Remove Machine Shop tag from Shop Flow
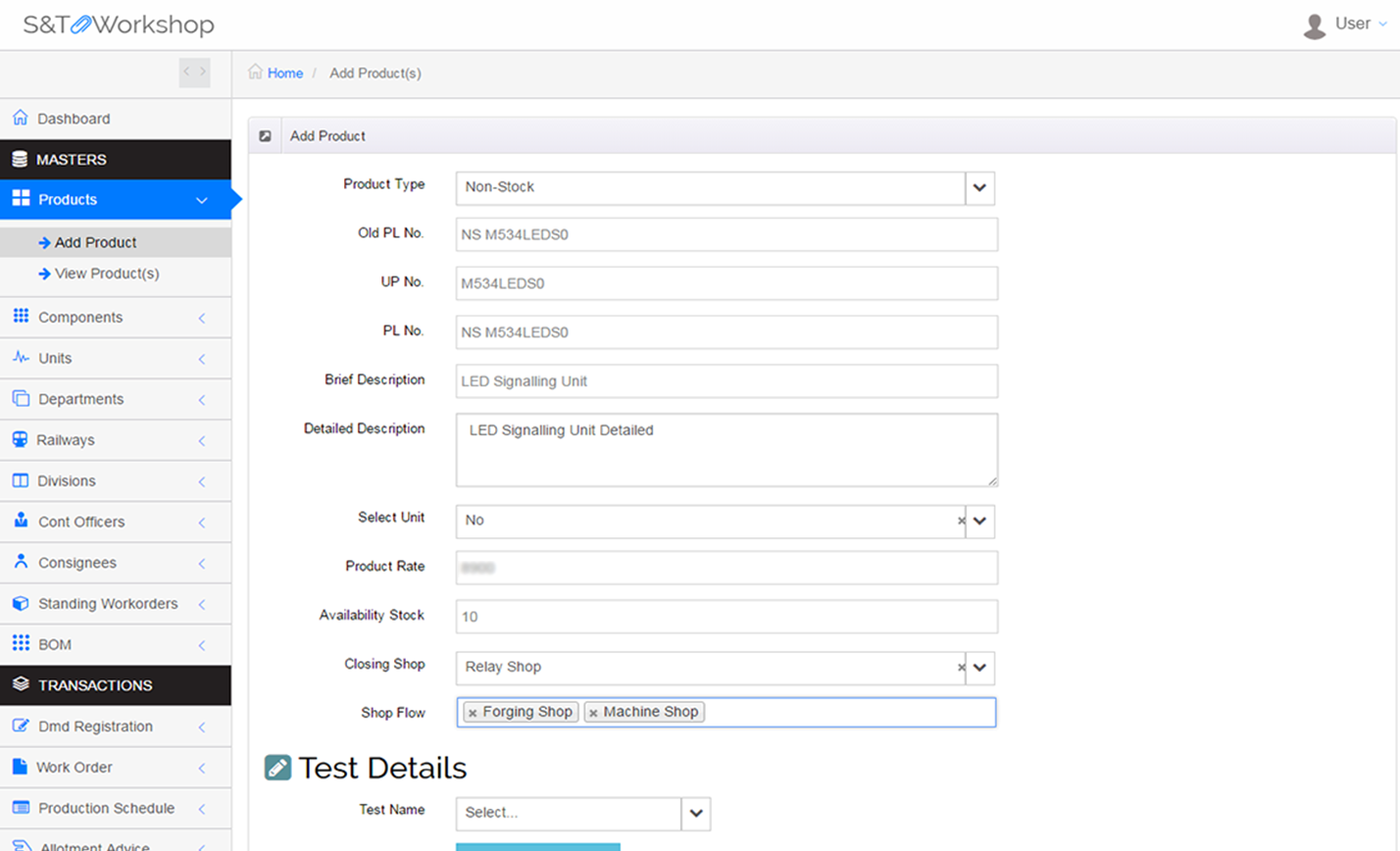1400x851 pixels. click(x=593, y=713)
